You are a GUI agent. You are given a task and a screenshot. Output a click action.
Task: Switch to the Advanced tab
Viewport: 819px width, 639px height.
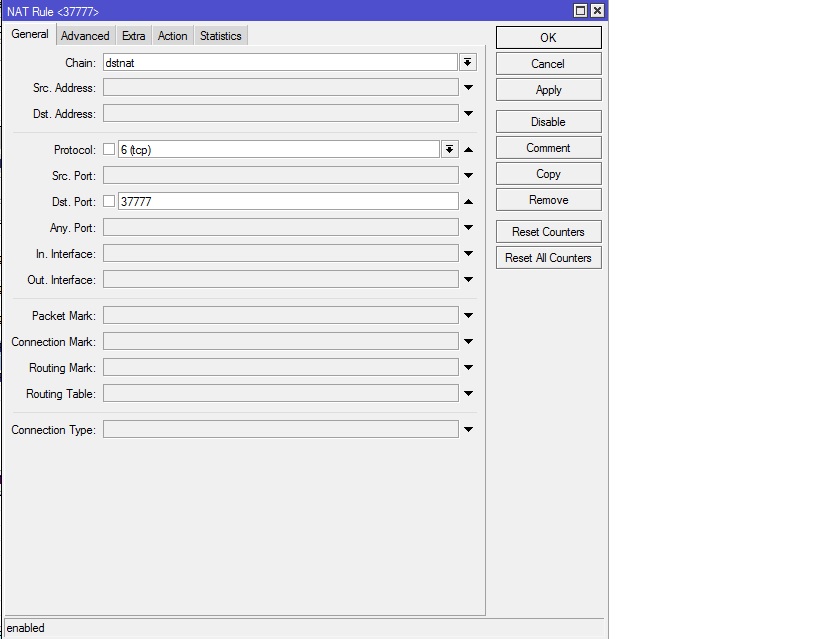click(x=85, y=36)
